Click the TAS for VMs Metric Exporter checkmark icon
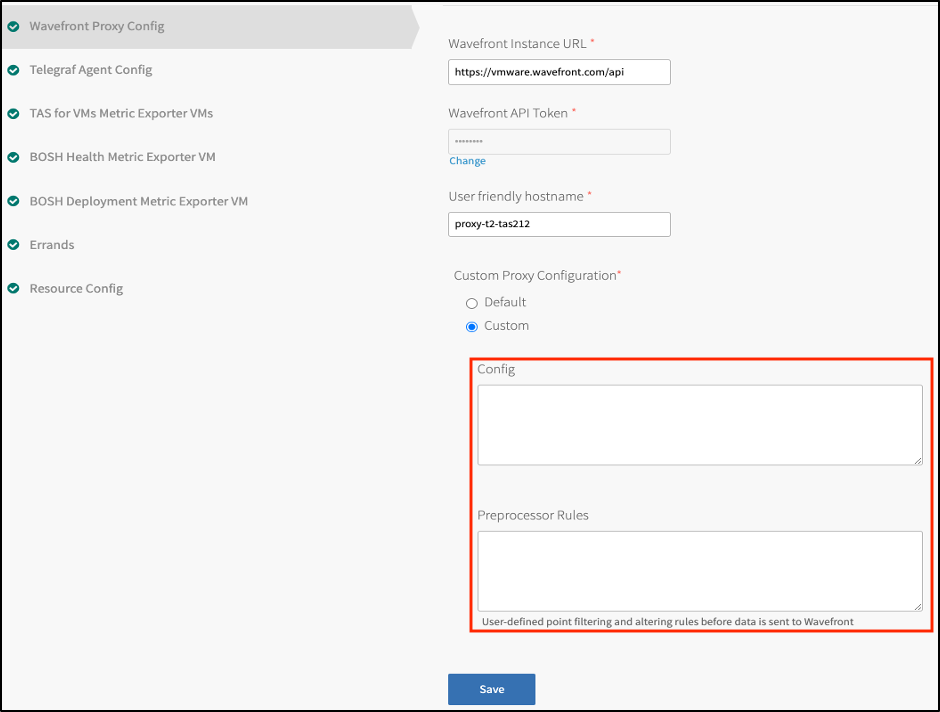The height and width of the screenshot is (712, 940). pos(13,114)
